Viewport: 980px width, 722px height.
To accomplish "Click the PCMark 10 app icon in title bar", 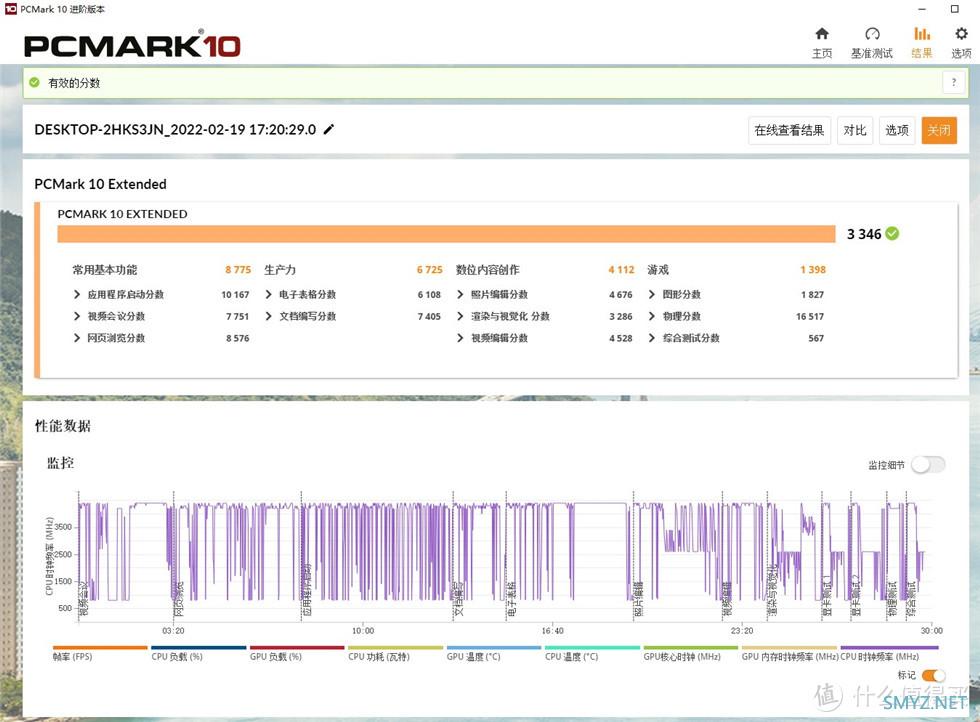I will click(x=11, y=9).
